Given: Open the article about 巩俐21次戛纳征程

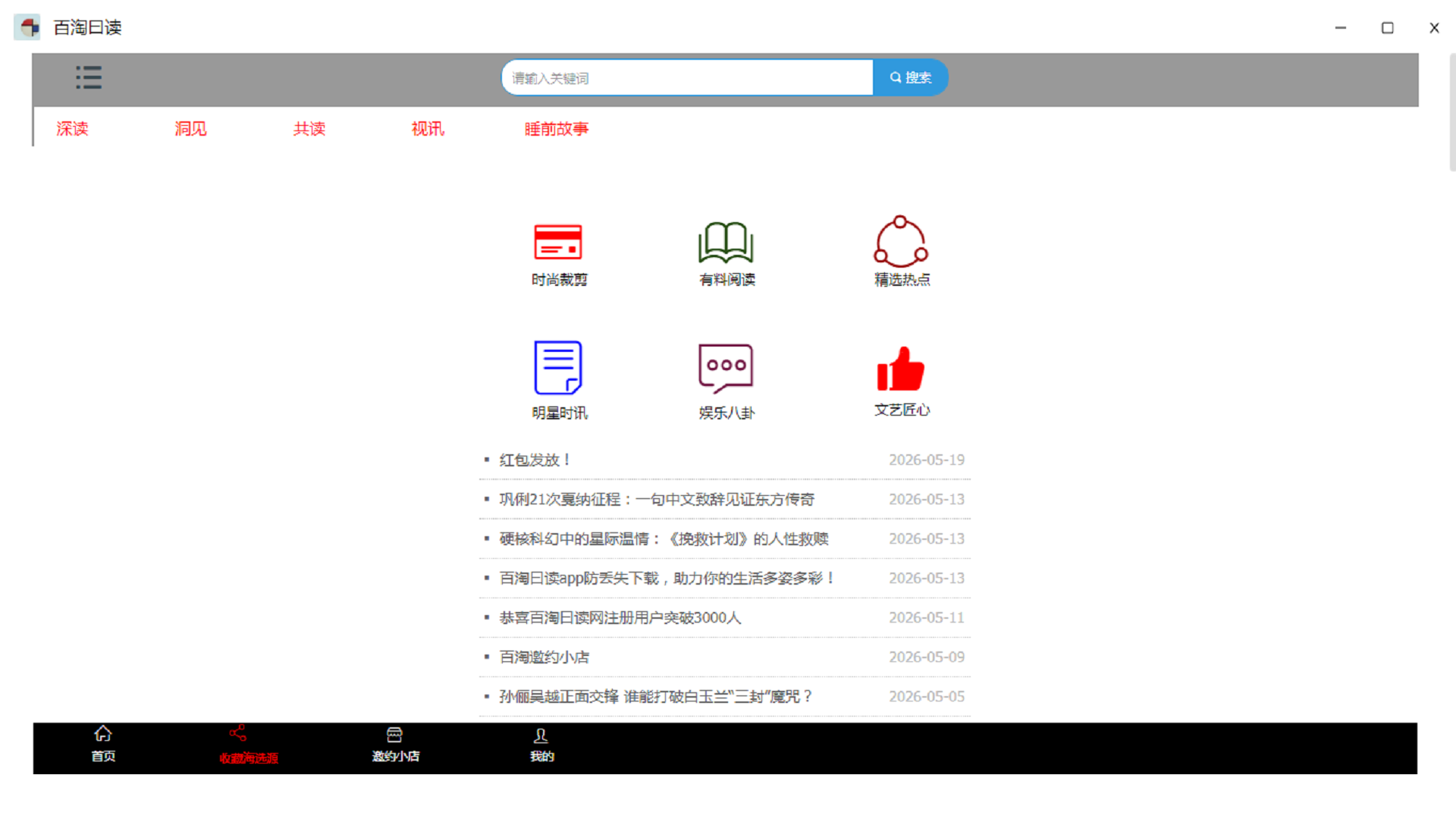Looking at the screenshot, I should point(657,499).
